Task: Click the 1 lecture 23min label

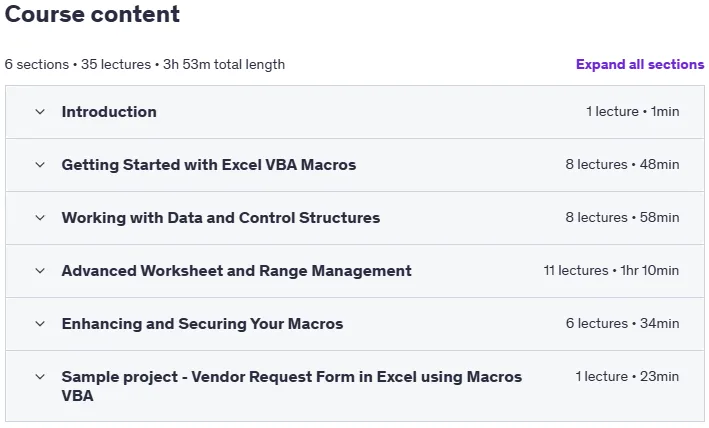Action: [x=627, y=376]
